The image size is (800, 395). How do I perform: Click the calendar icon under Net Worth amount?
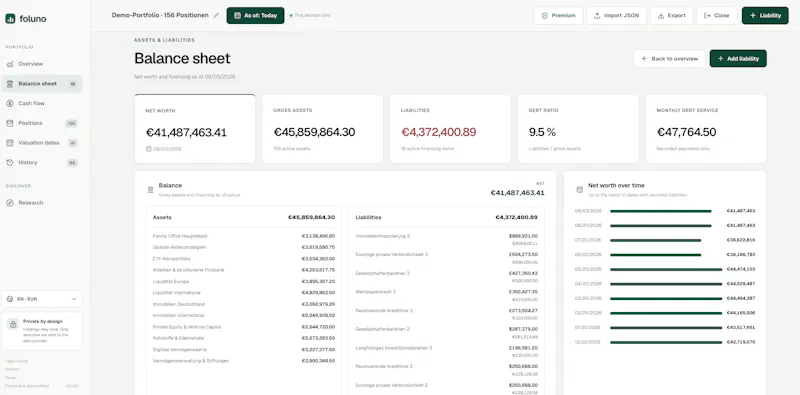click(148, 149)
